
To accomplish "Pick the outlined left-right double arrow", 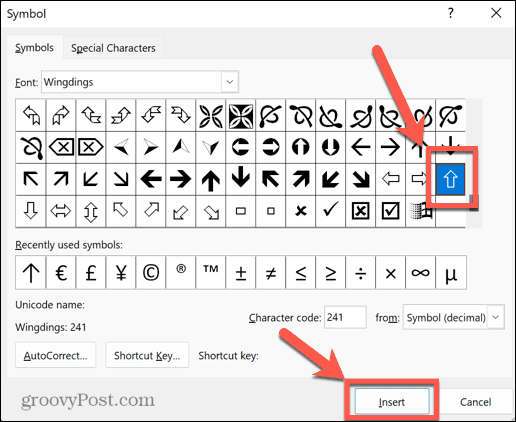I will pyautogui.click(x=61, y=211).
